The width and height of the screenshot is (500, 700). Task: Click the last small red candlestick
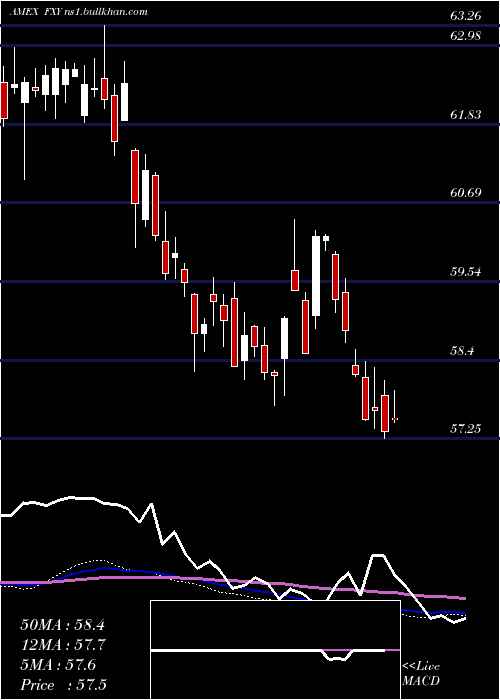(x=395, y=419)
